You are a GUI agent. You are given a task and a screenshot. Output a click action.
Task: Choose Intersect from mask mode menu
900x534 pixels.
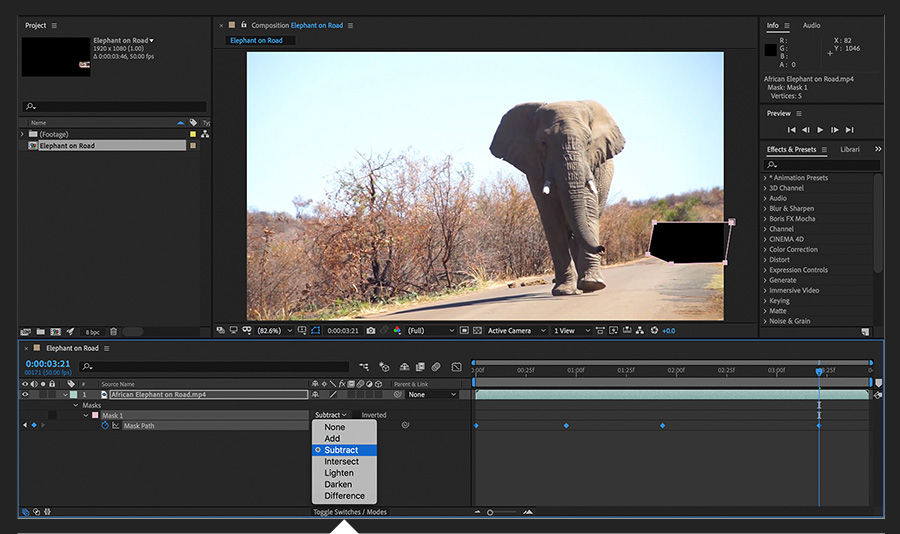tap(341, 462)
